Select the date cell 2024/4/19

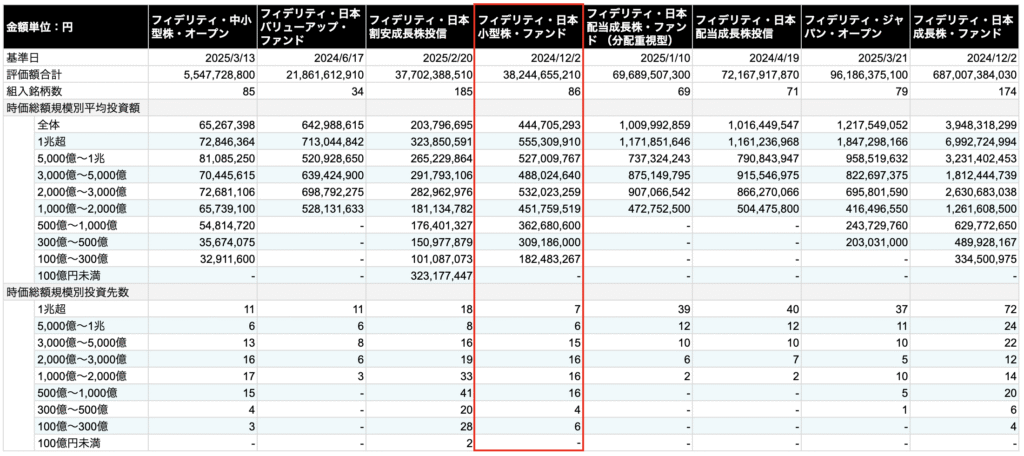[774, 58]
